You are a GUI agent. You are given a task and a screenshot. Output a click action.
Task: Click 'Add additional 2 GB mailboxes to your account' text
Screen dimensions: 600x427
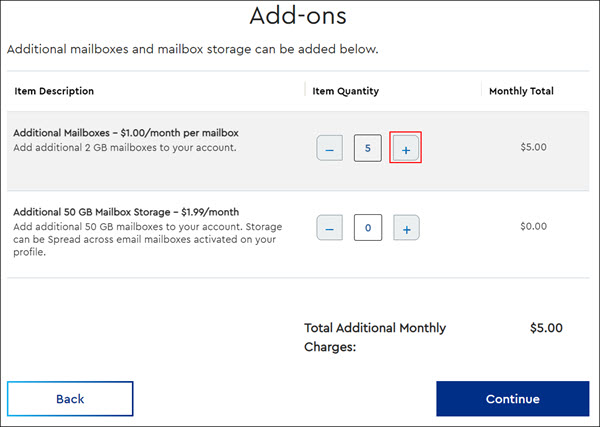(x=125, y=148)
